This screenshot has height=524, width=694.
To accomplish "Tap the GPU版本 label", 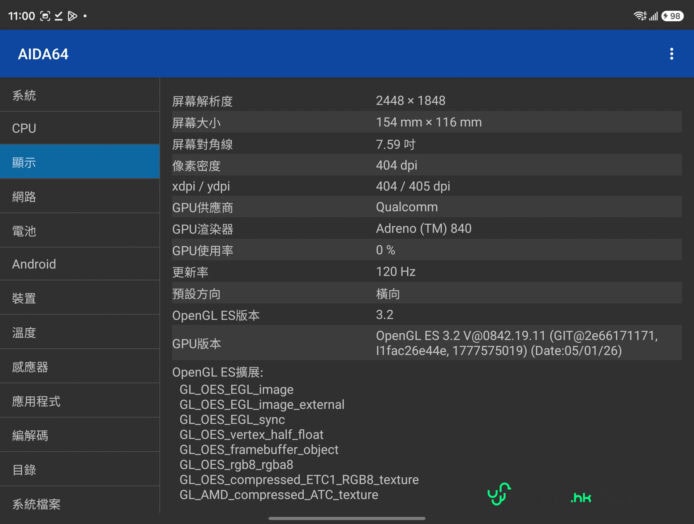I will coord(196,344).
